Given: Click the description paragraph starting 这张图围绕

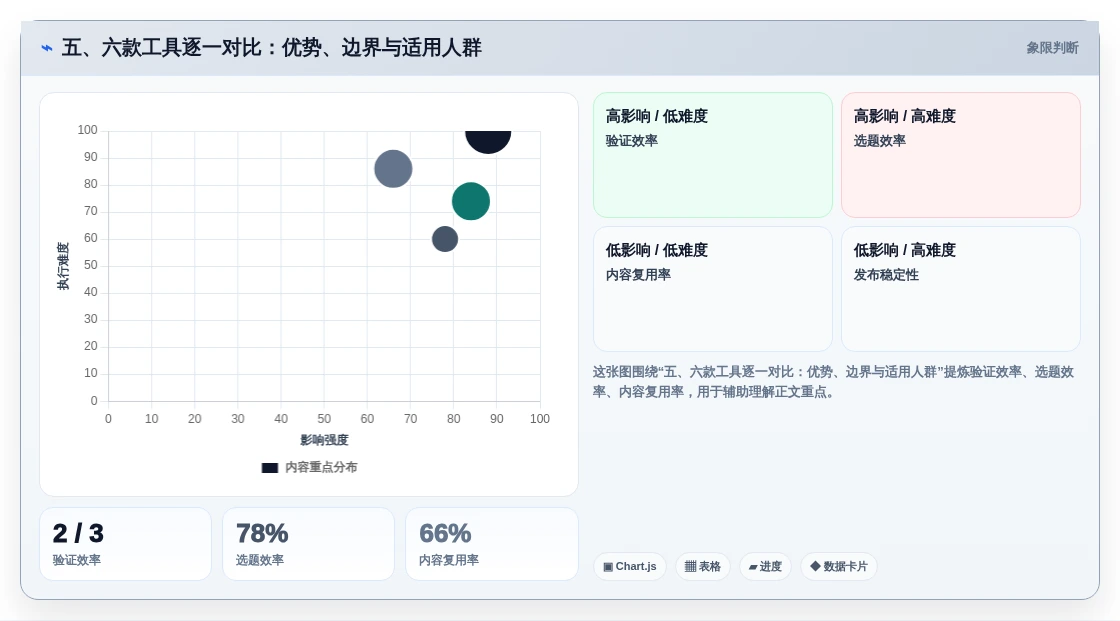Looking at the screenshot, I should (833, 382).
